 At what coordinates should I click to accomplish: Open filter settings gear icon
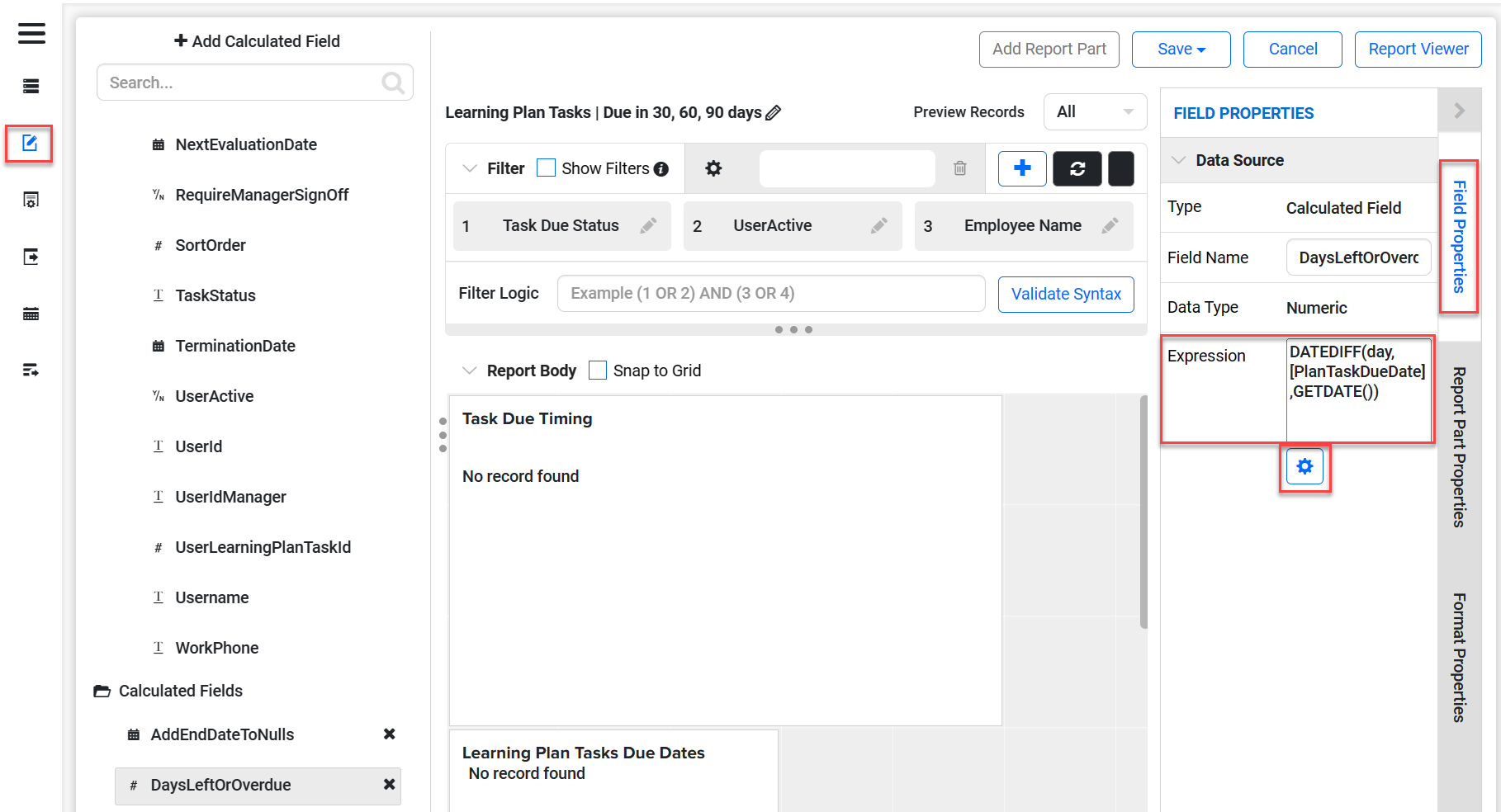tap(713, 168)
